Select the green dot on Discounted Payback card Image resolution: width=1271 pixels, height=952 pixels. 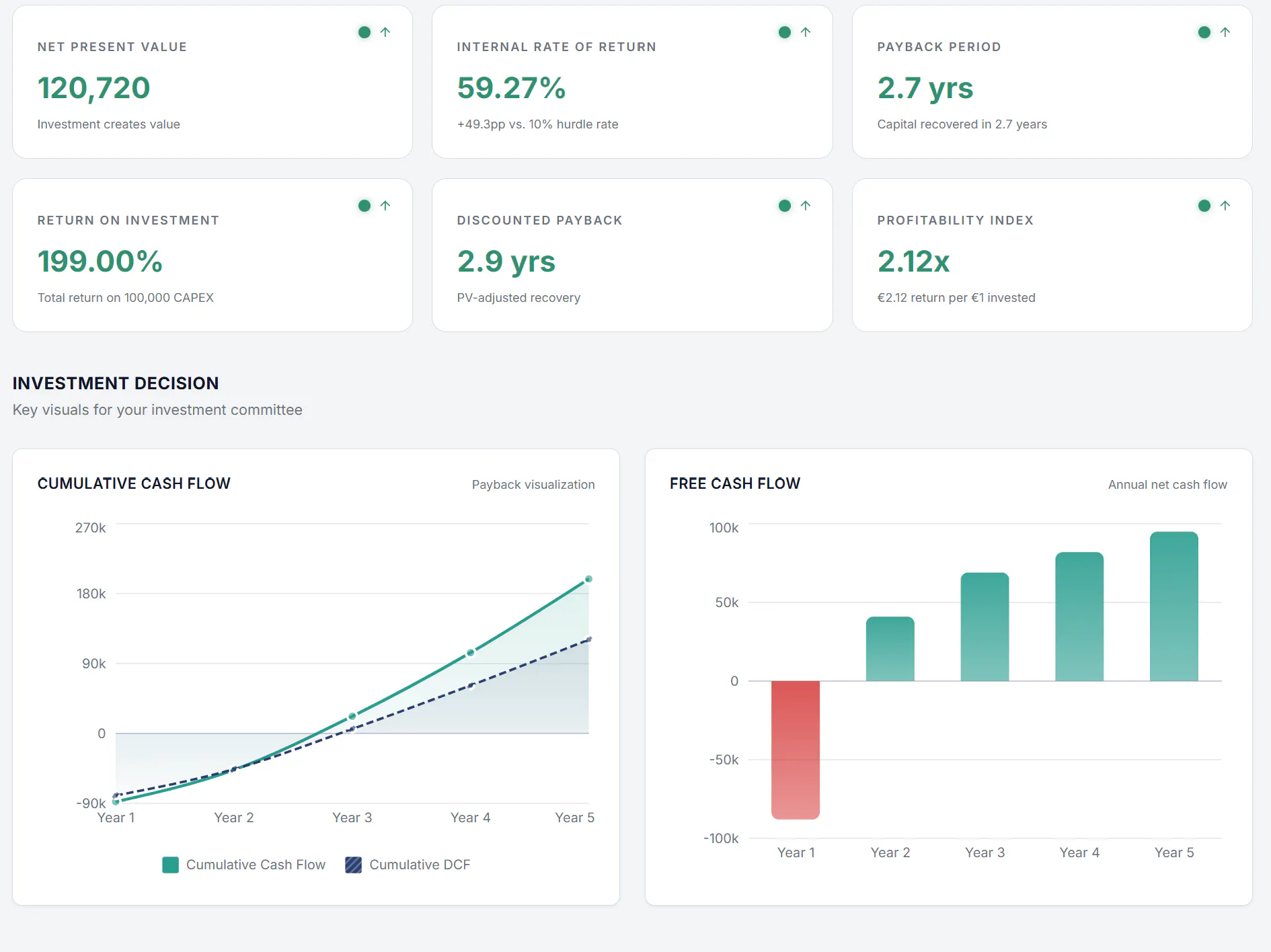pyautogui.click(x=784, y=206)
